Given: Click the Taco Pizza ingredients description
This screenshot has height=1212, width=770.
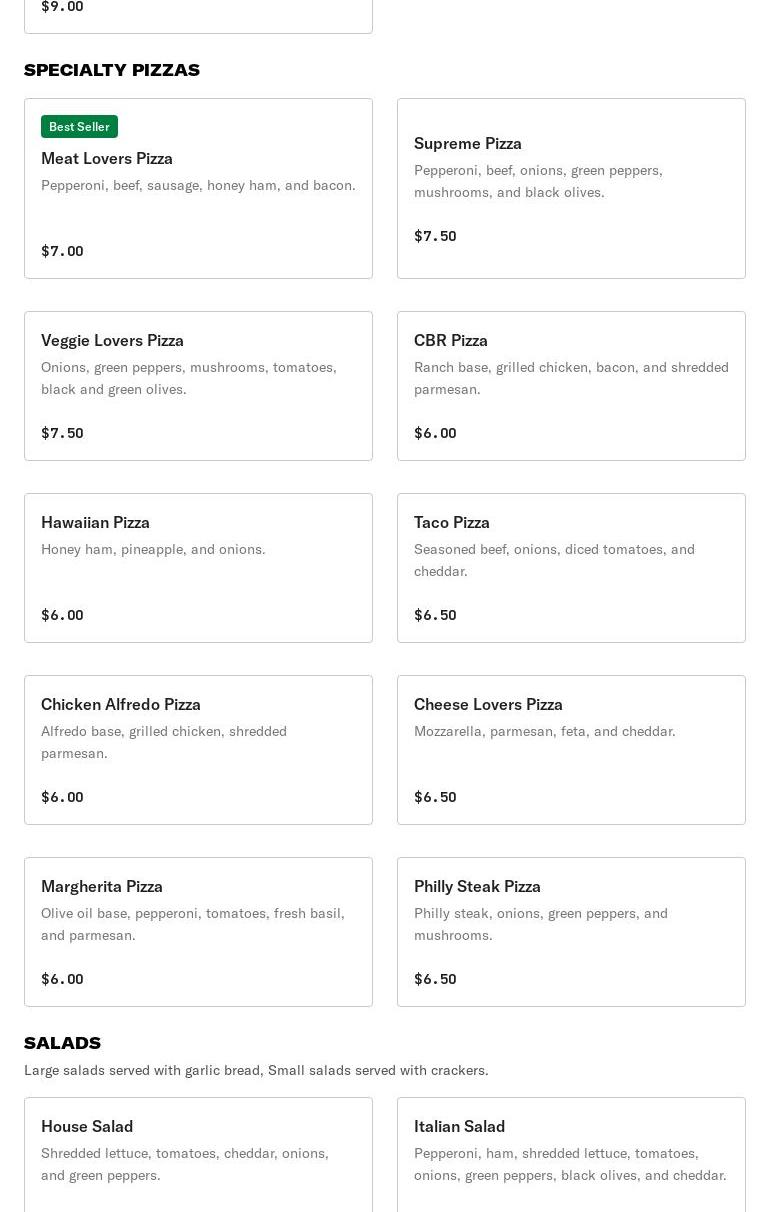Looking at the screenshot, I should pos(554,560).
